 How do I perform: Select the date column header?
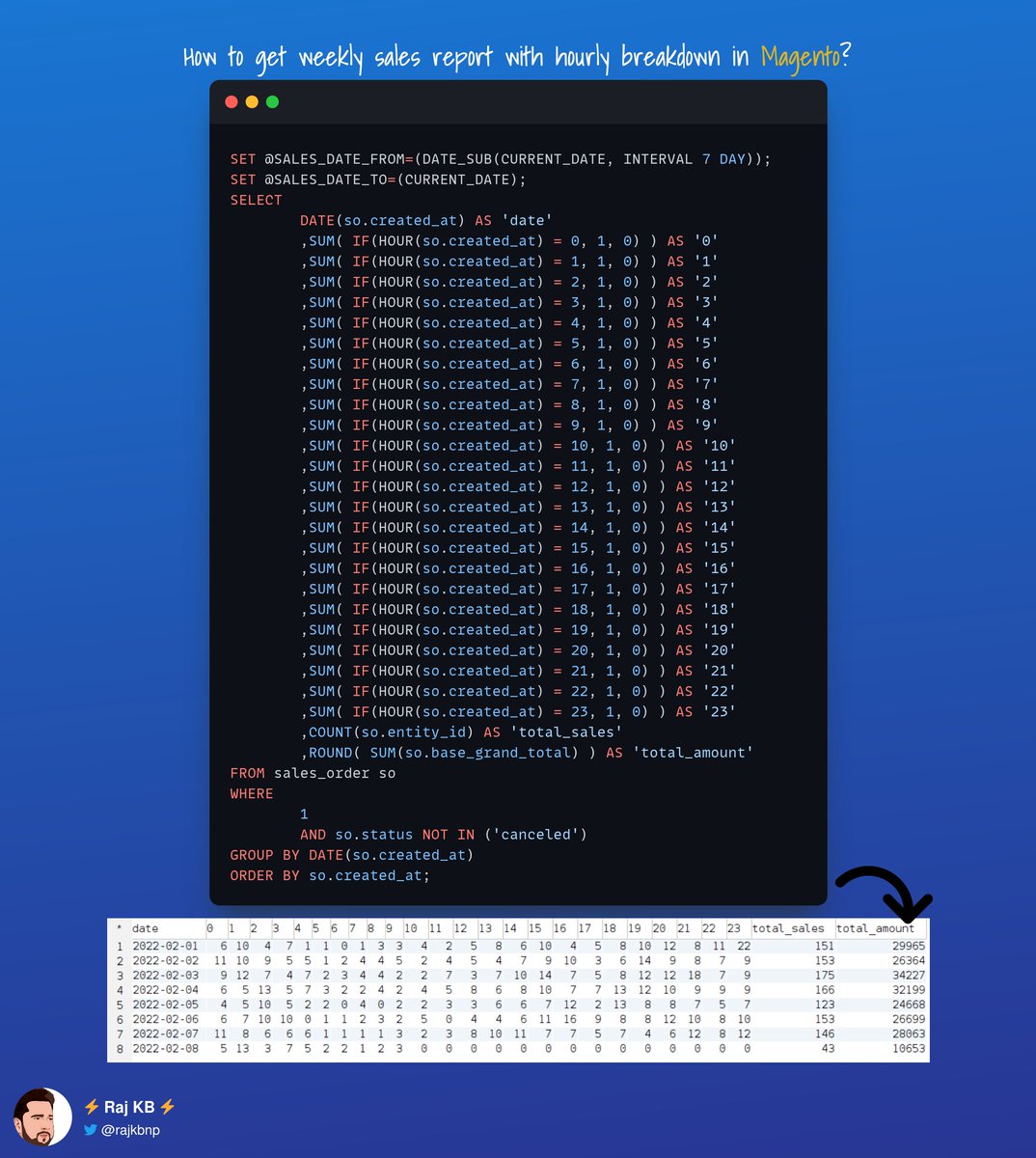tap(144, 928)
